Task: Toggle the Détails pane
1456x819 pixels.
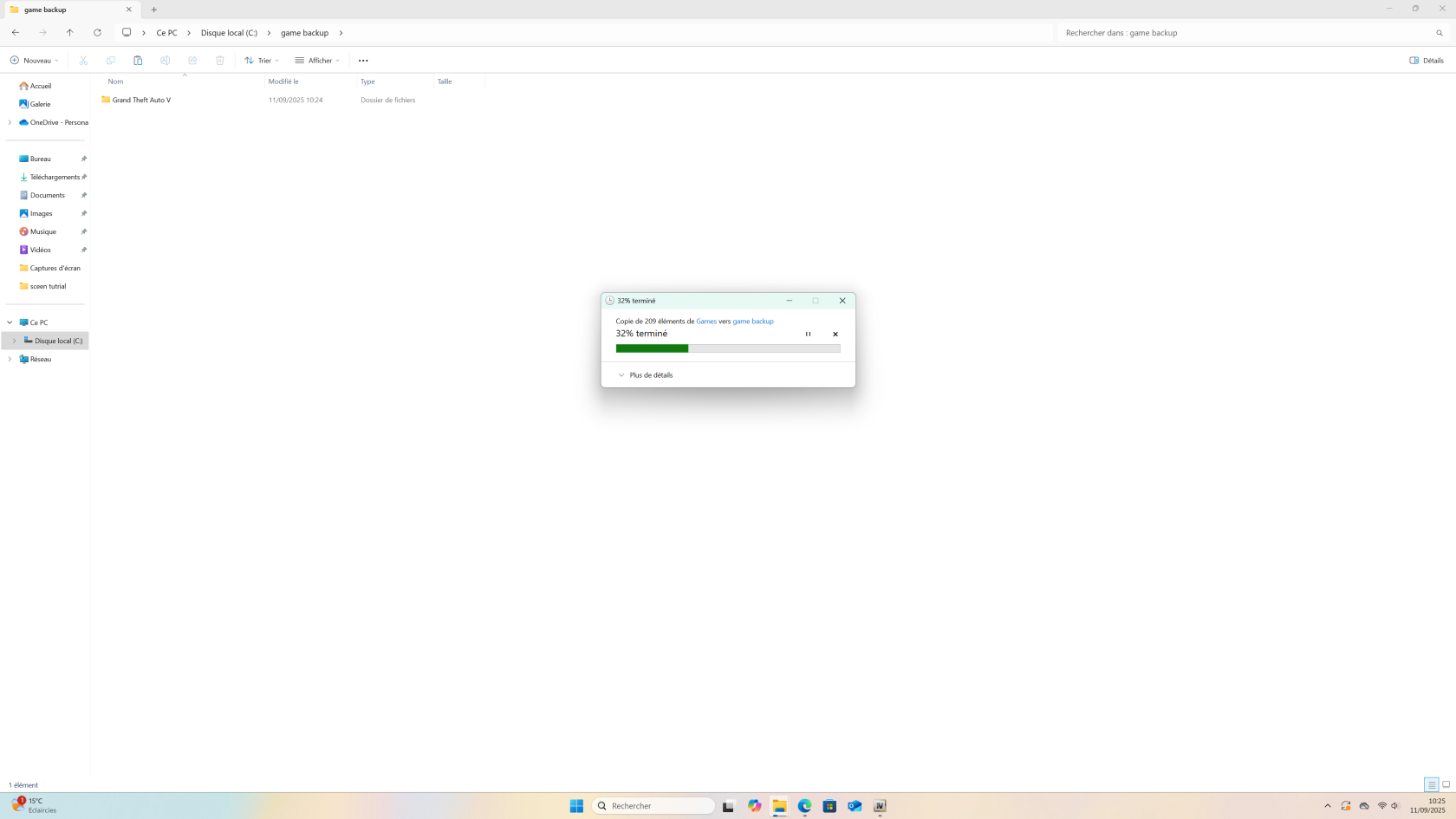Action: pos(1427,61)
